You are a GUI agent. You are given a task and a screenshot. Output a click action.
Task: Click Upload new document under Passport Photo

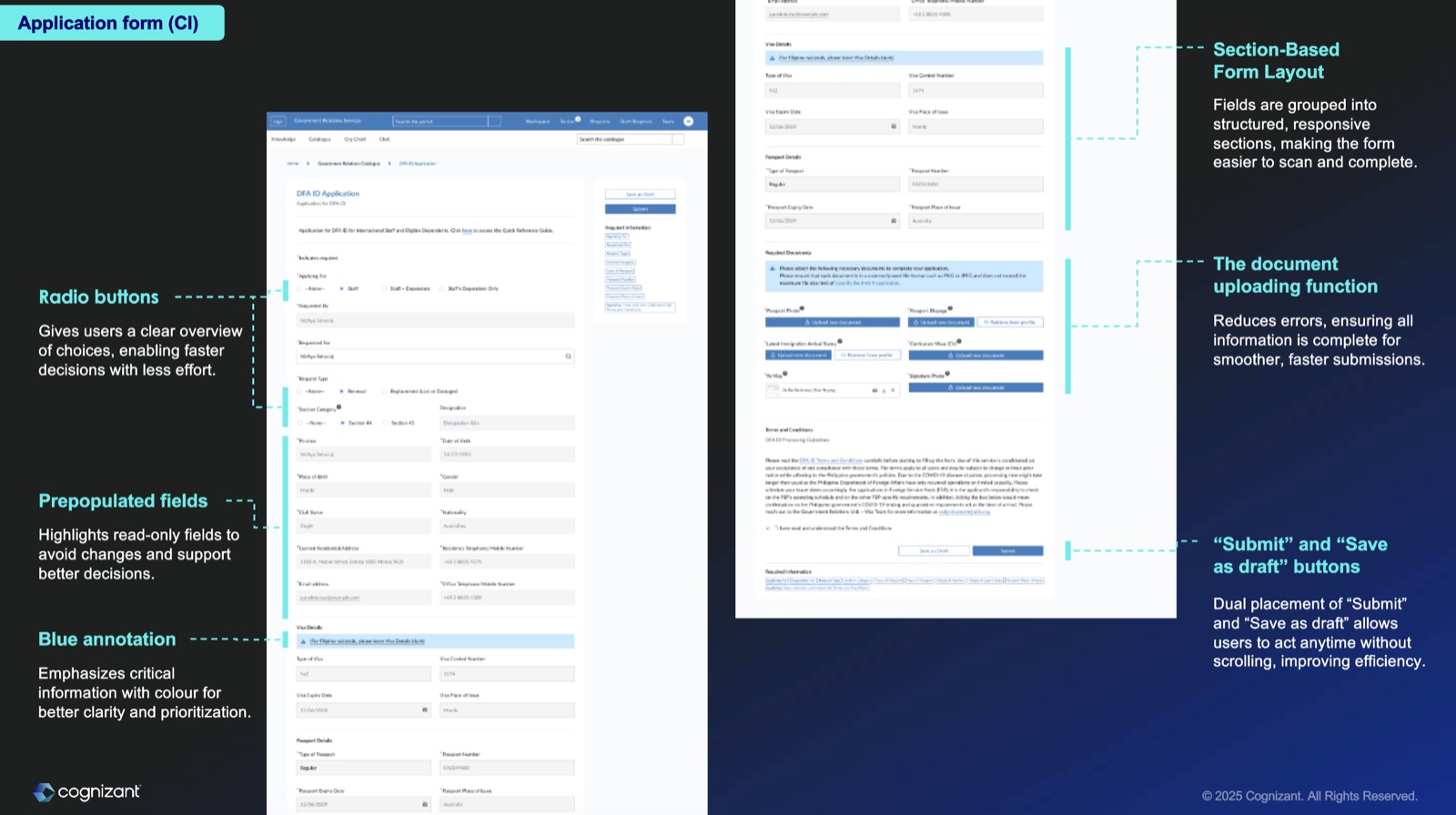(x=832, y=322)
